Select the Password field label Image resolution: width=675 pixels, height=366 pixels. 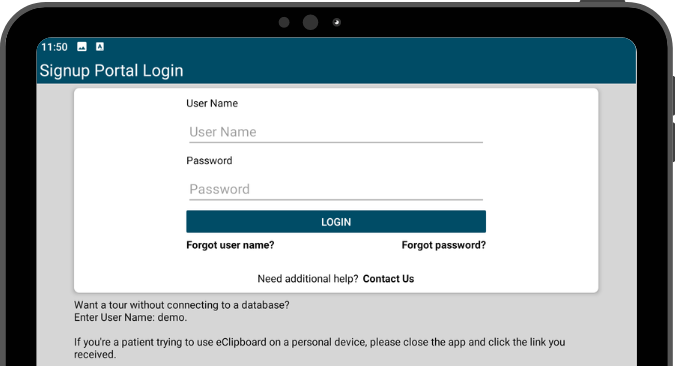pyautogui.click(x=209, y=161)
